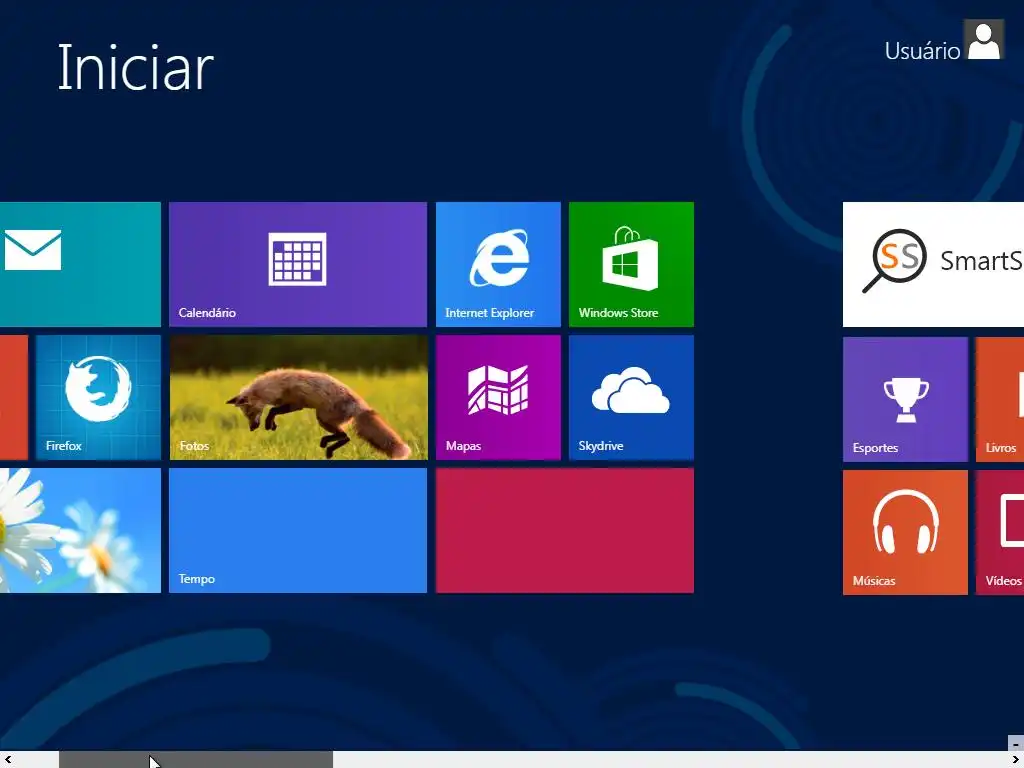Open the Tempo weather tile

pyautogui.click(x=298, y=530)
